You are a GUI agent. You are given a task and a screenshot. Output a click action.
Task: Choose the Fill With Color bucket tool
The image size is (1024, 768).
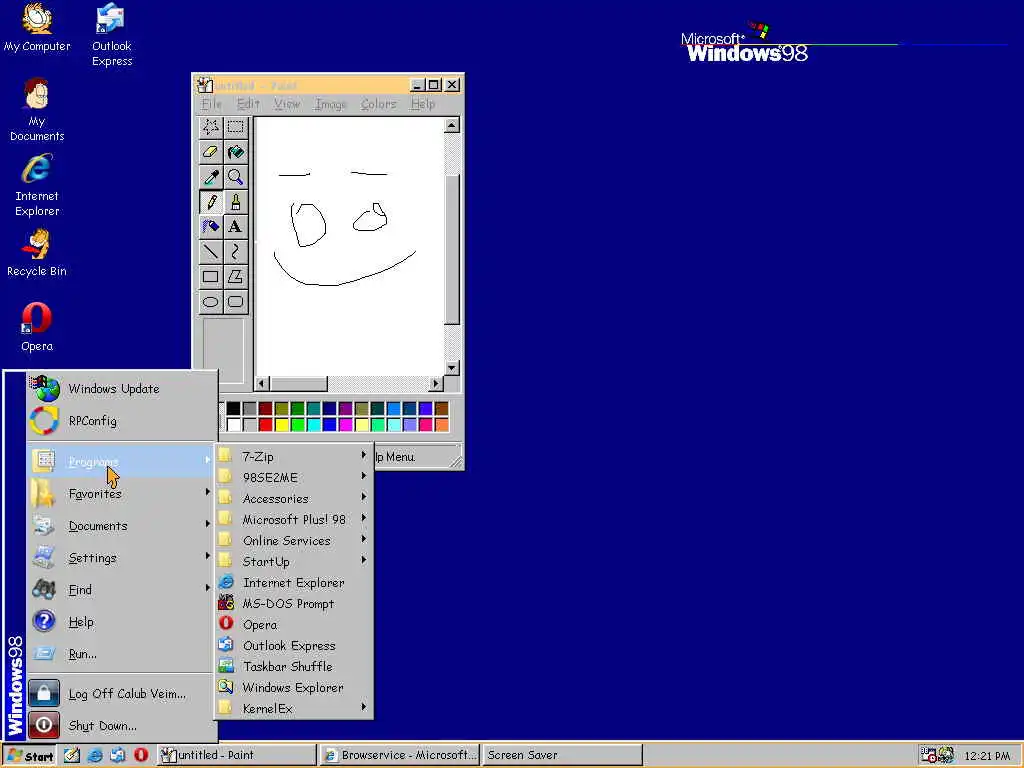235,152
